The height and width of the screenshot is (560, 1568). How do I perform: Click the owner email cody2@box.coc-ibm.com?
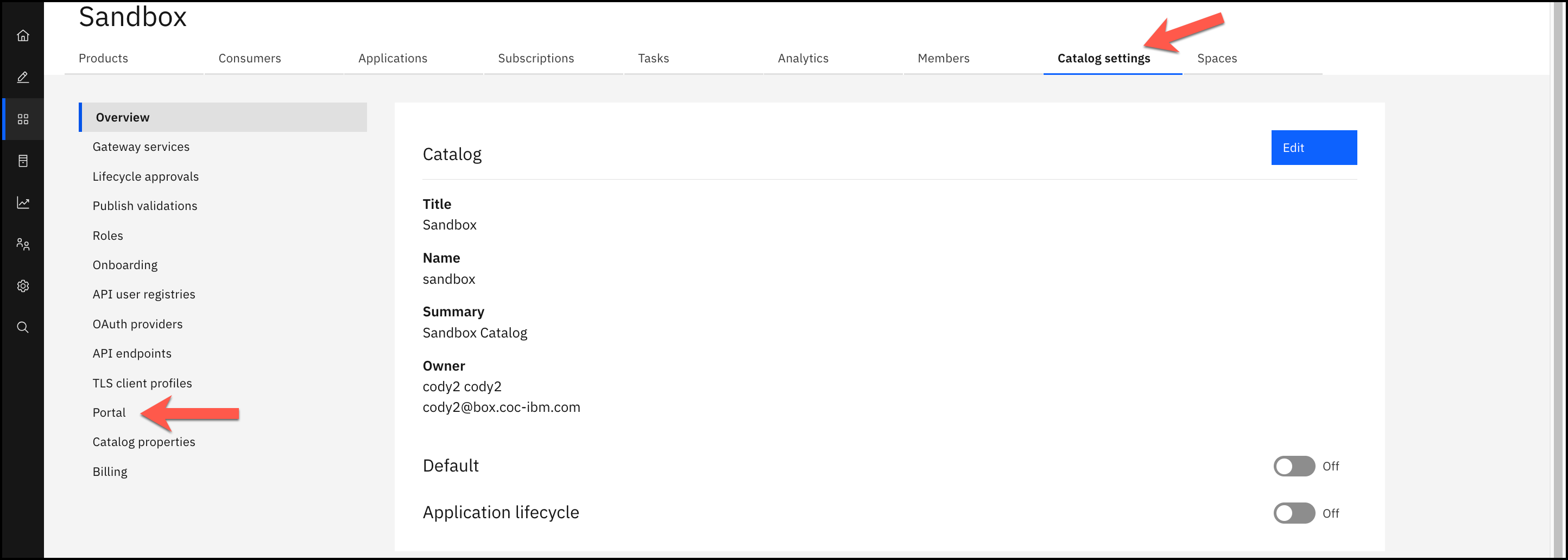pyautogui.click(x=501, y=408)
